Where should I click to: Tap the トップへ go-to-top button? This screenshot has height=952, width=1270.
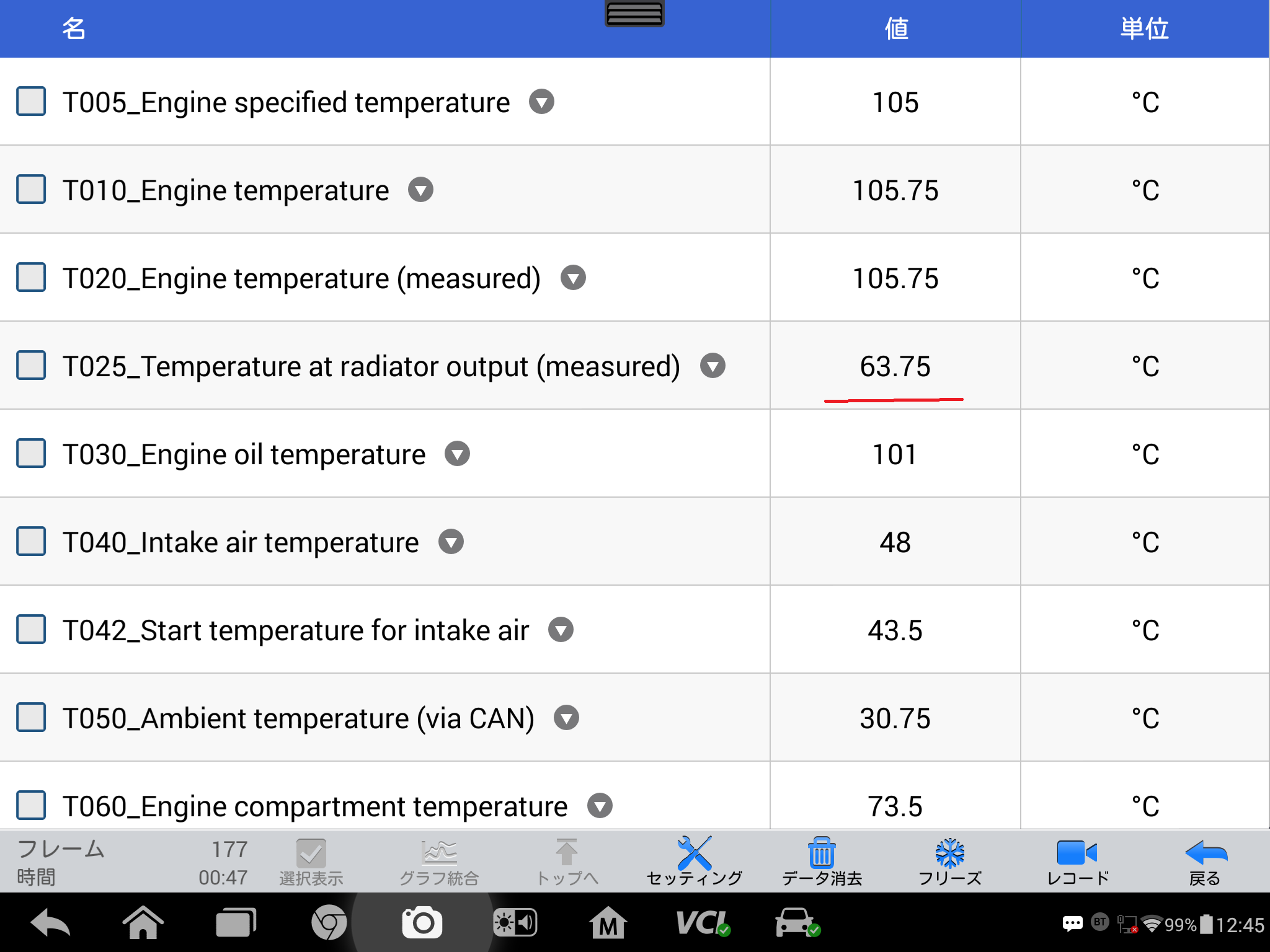(566, 862)
